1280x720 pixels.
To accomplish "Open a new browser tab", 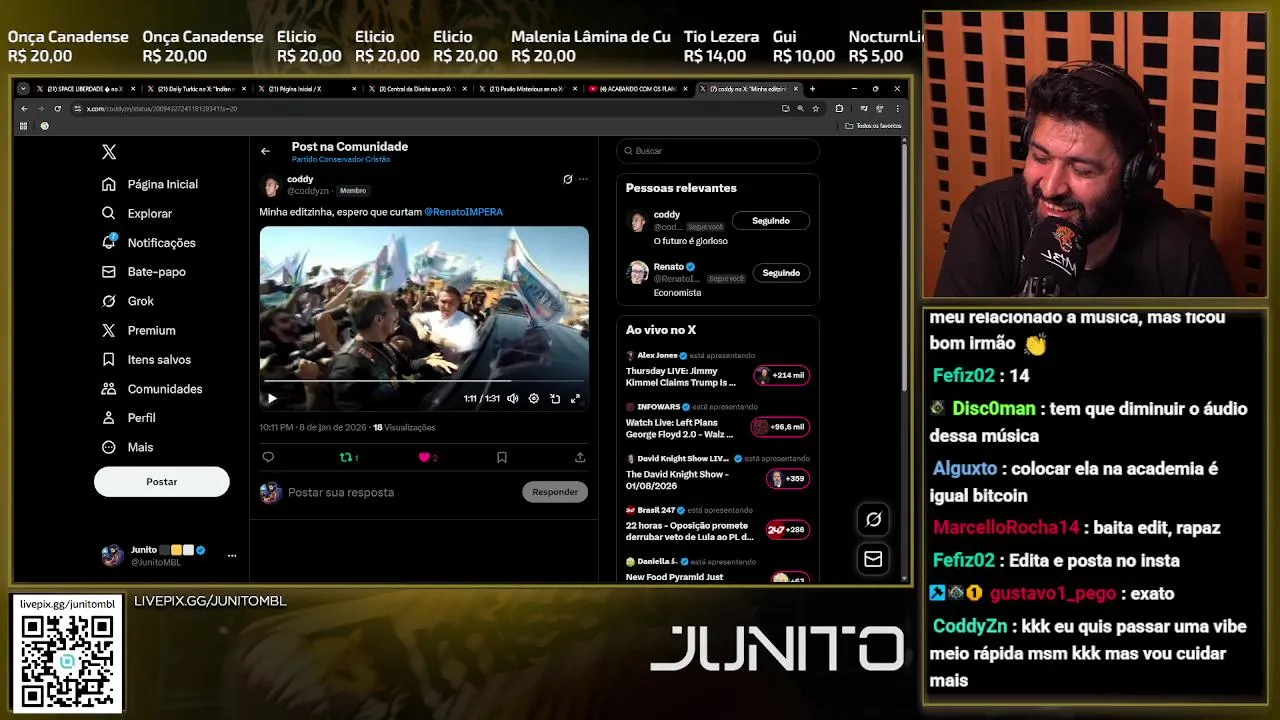I will pos(812,89).
